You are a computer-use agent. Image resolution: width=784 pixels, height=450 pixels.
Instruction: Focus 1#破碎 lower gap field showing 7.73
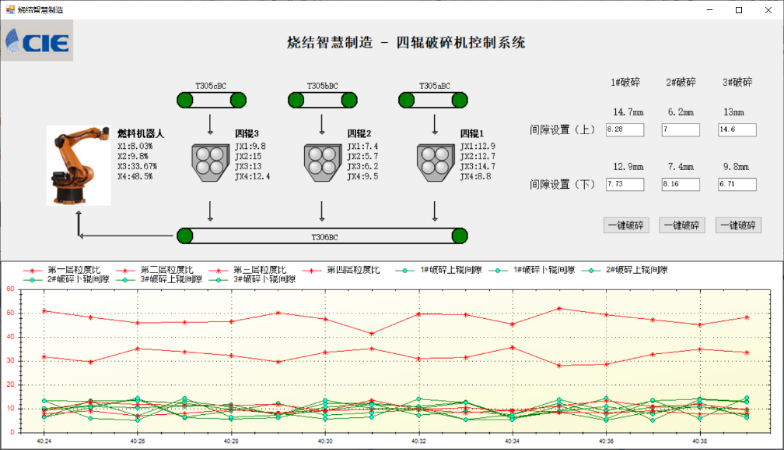tap(625, 185)
